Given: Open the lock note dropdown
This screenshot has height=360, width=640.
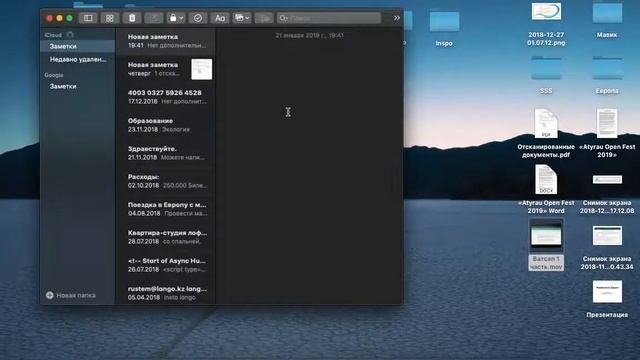Looking at the screenshot, I should click(x=176, y=18).
